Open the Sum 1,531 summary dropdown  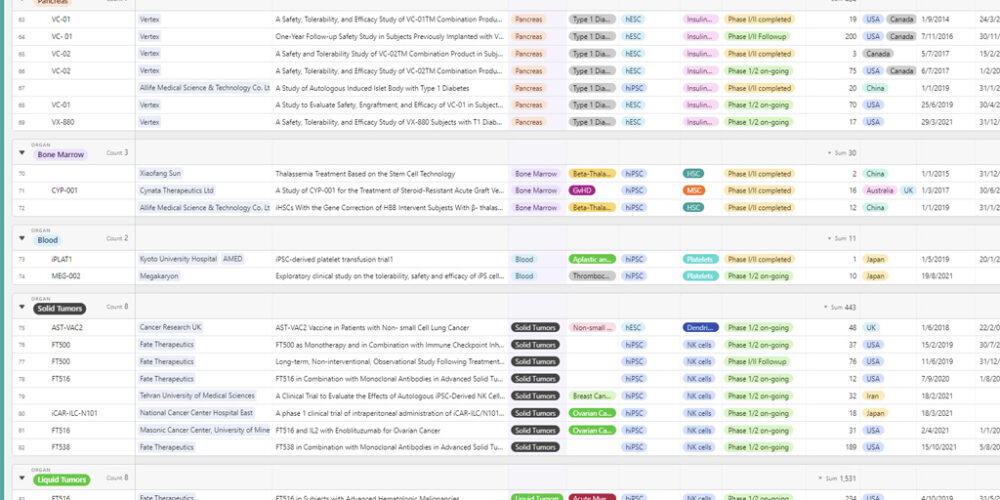click(x=837, y=478)
